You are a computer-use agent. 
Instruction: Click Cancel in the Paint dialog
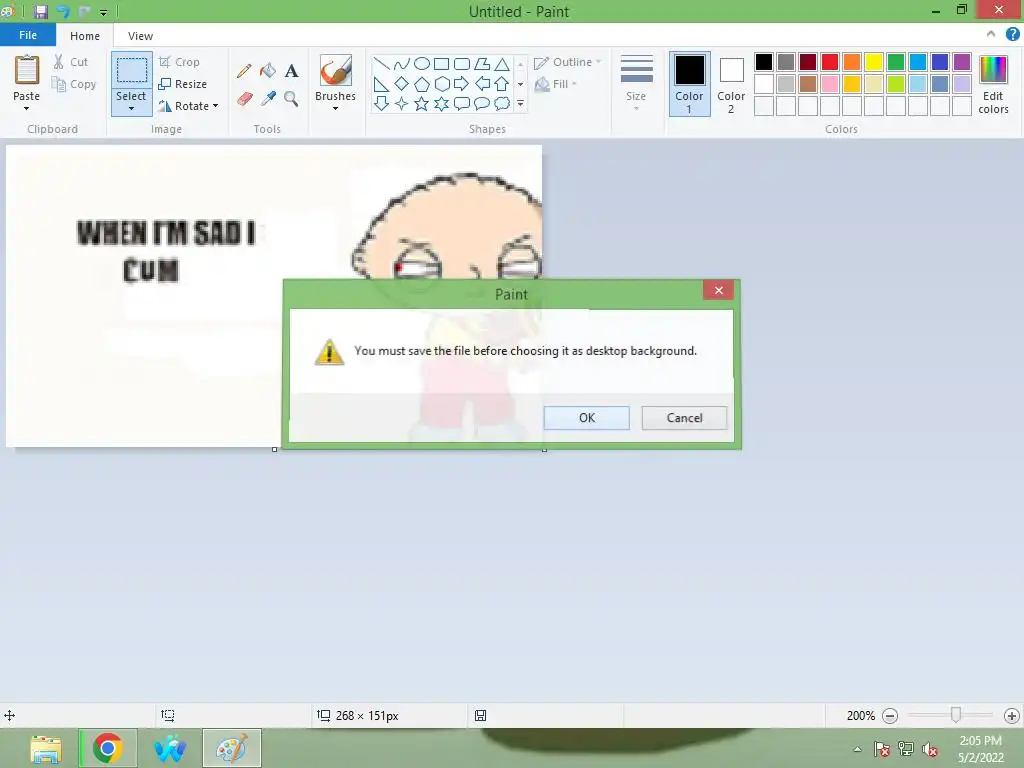coord(684,418)
